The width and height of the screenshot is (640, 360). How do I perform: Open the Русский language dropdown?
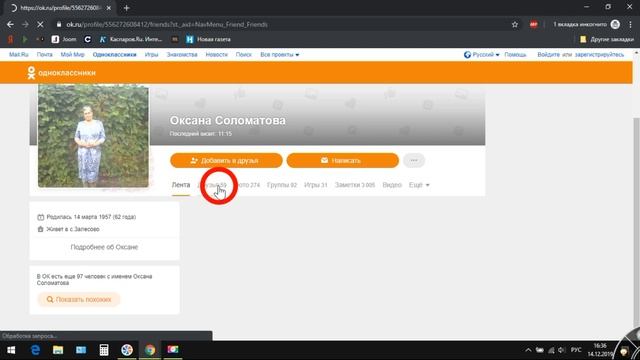click(482, 54)
